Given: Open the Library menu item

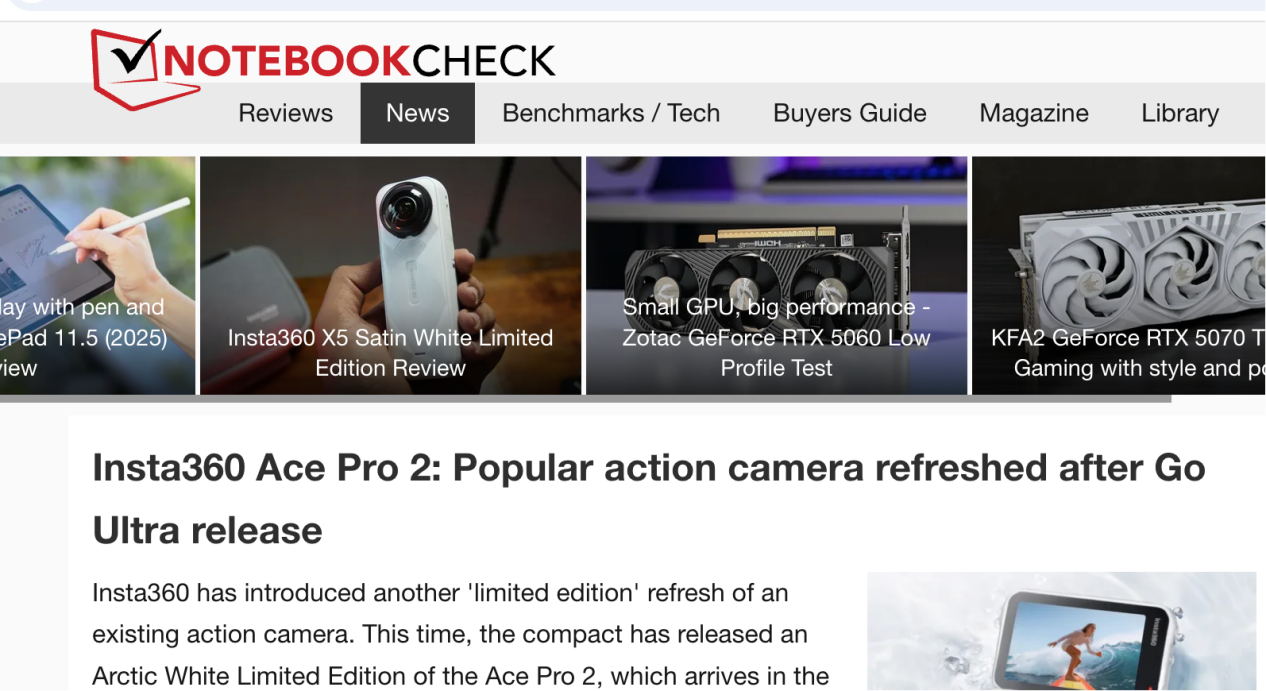Looking at the screenshot, I should [x=1179, y=113].
